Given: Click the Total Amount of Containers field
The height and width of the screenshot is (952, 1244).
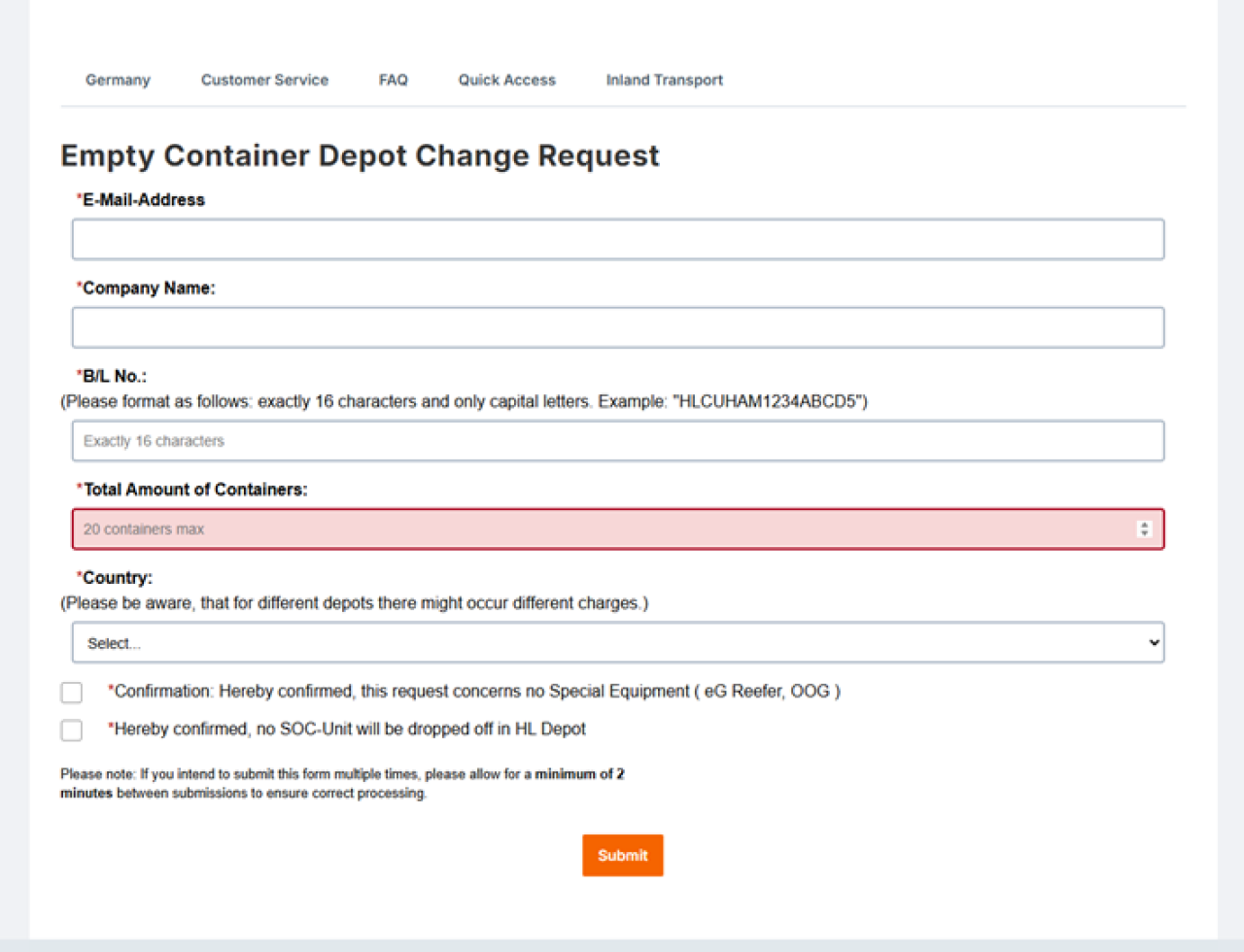Looking at the screenshot, I should [x=603, y=529].
